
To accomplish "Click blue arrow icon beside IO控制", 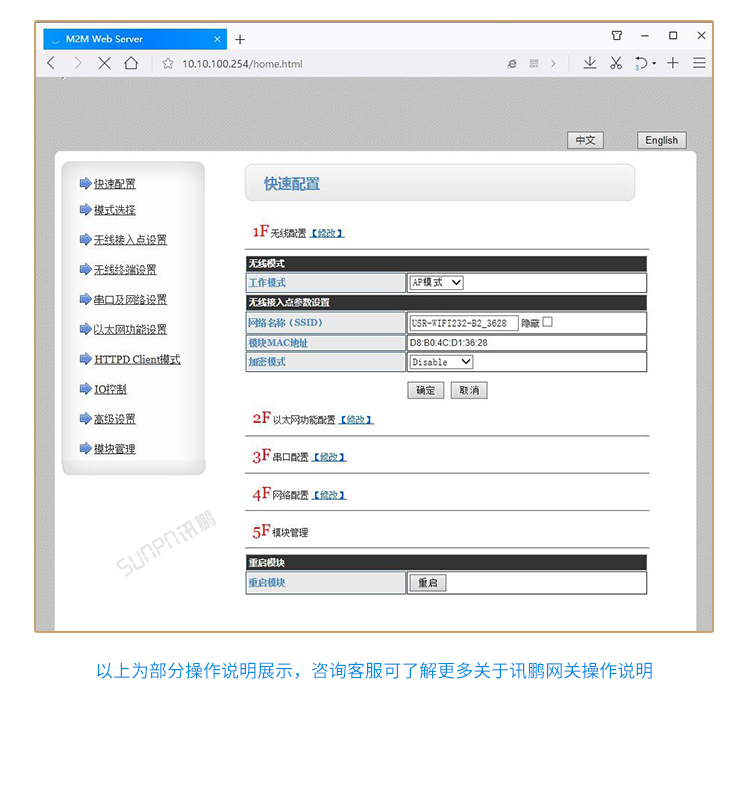I will coord(85,388).
